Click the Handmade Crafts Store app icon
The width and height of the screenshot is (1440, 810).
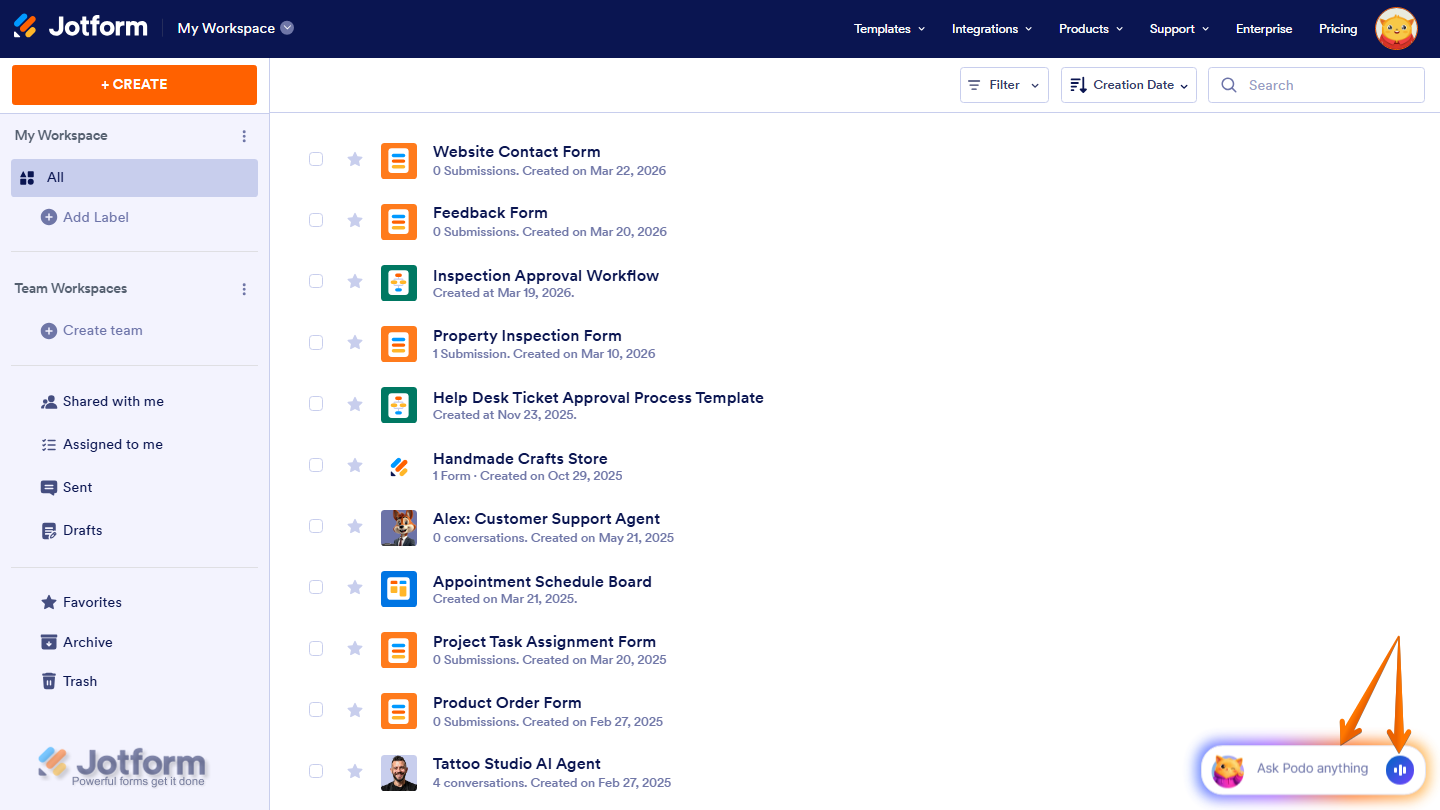click(399, 465)
